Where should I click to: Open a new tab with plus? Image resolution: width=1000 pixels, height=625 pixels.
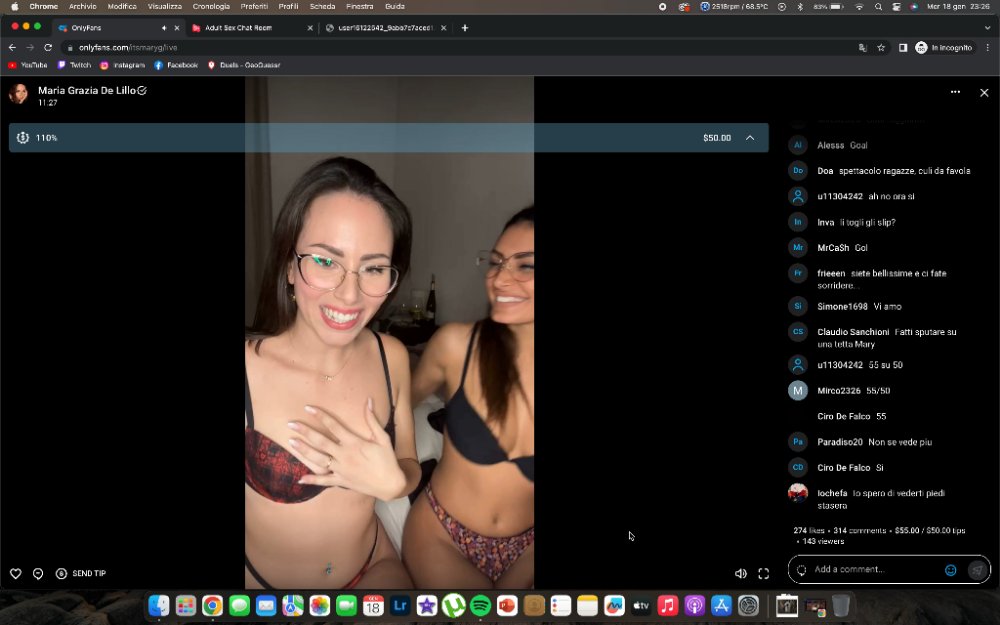[464, 28]
